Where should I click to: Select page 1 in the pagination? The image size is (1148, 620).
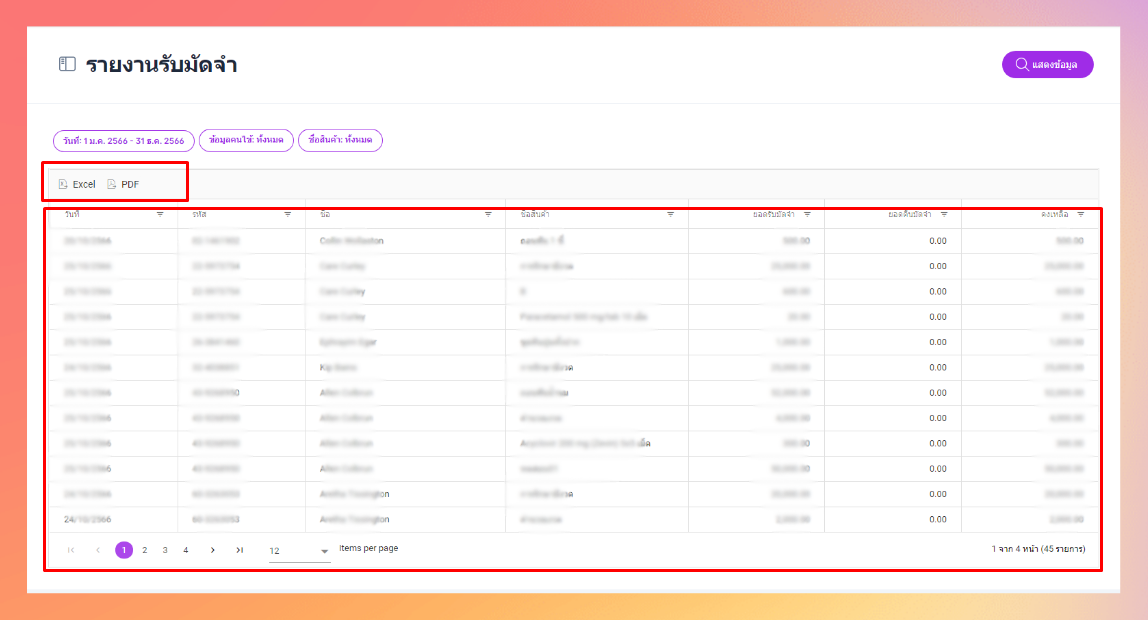124,550
